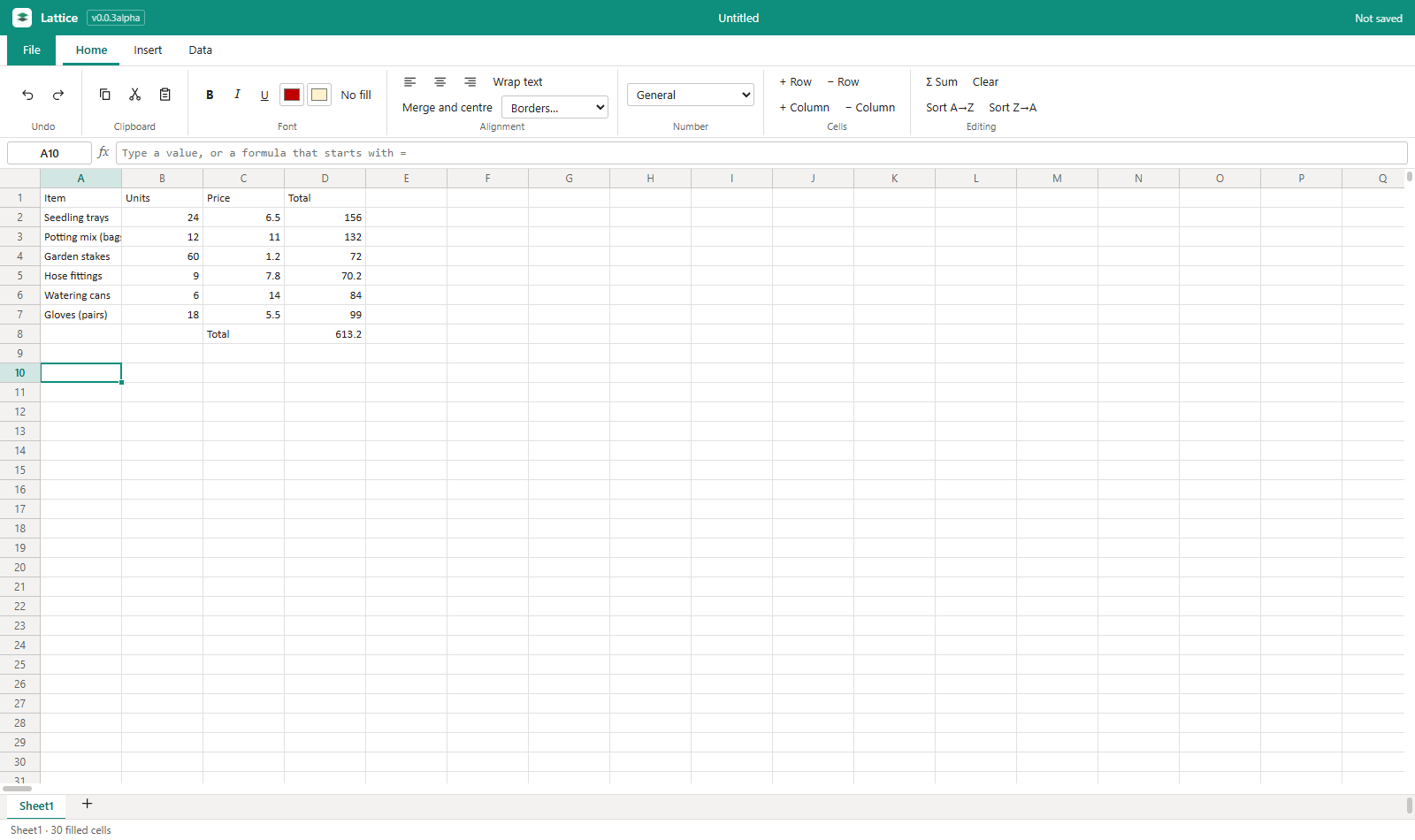1415x840 pixels.
Task: Open the Borders dropdown
Action: click(x=555, y=108)
